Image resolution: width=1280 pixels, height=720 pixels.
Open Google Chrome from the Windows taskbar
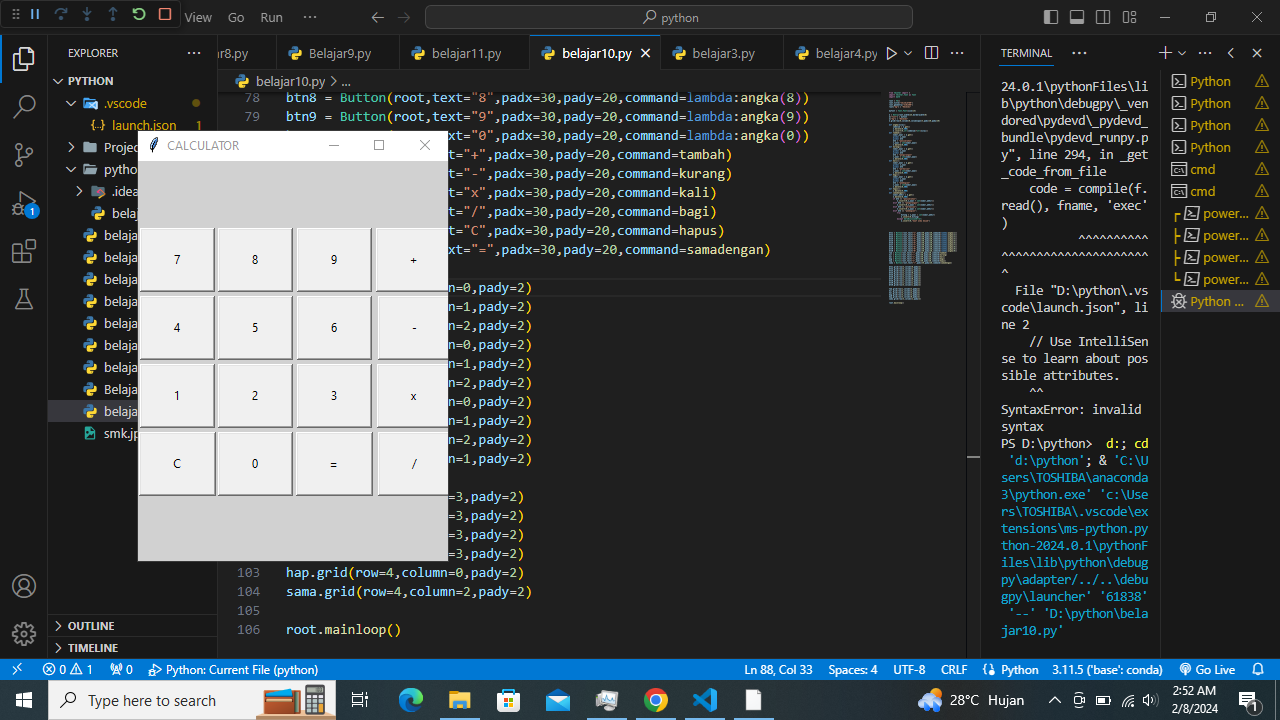tap(656, 700)
